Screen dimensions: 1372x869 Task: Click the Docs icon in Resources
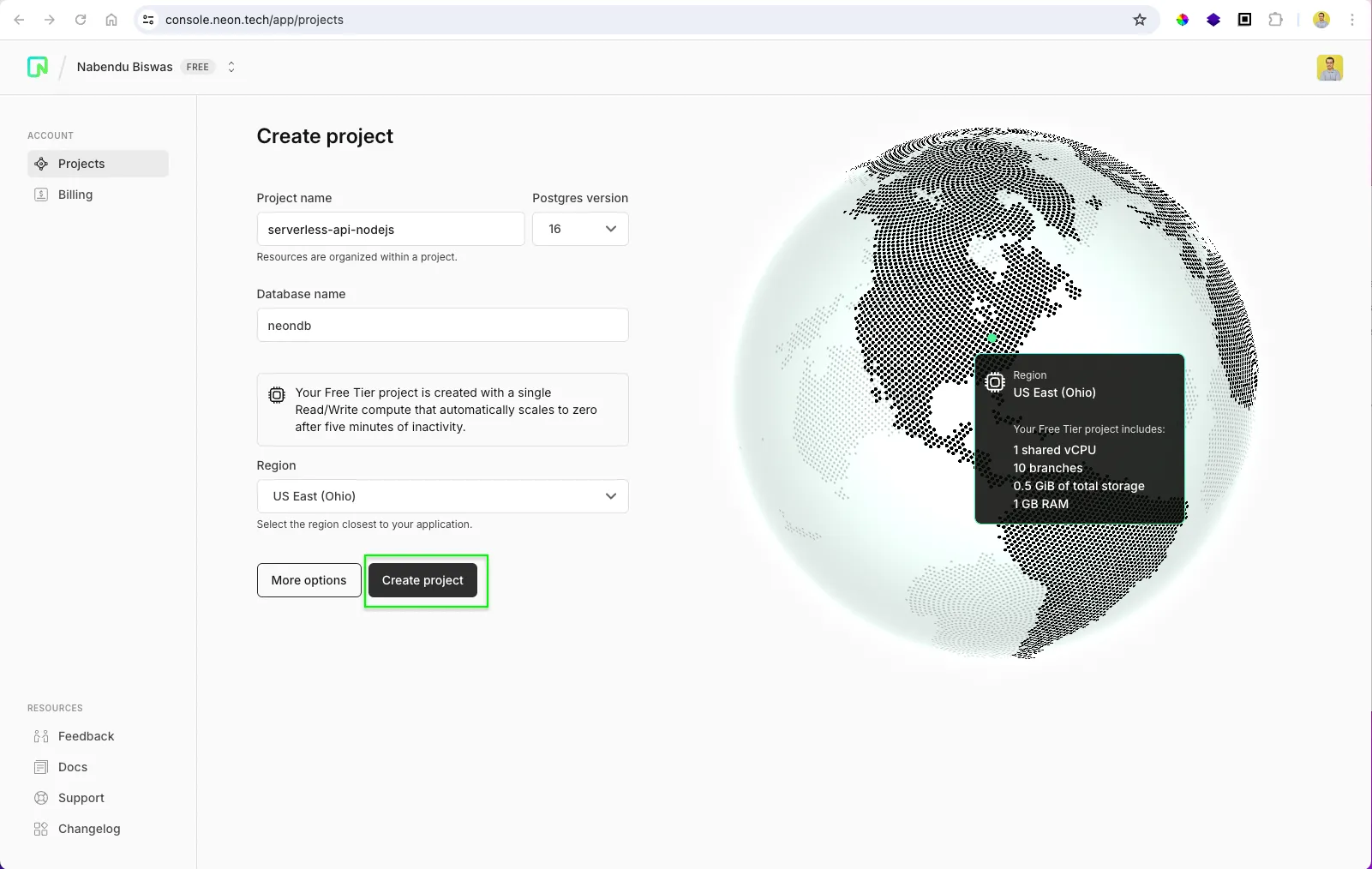(x=41, y=767)
